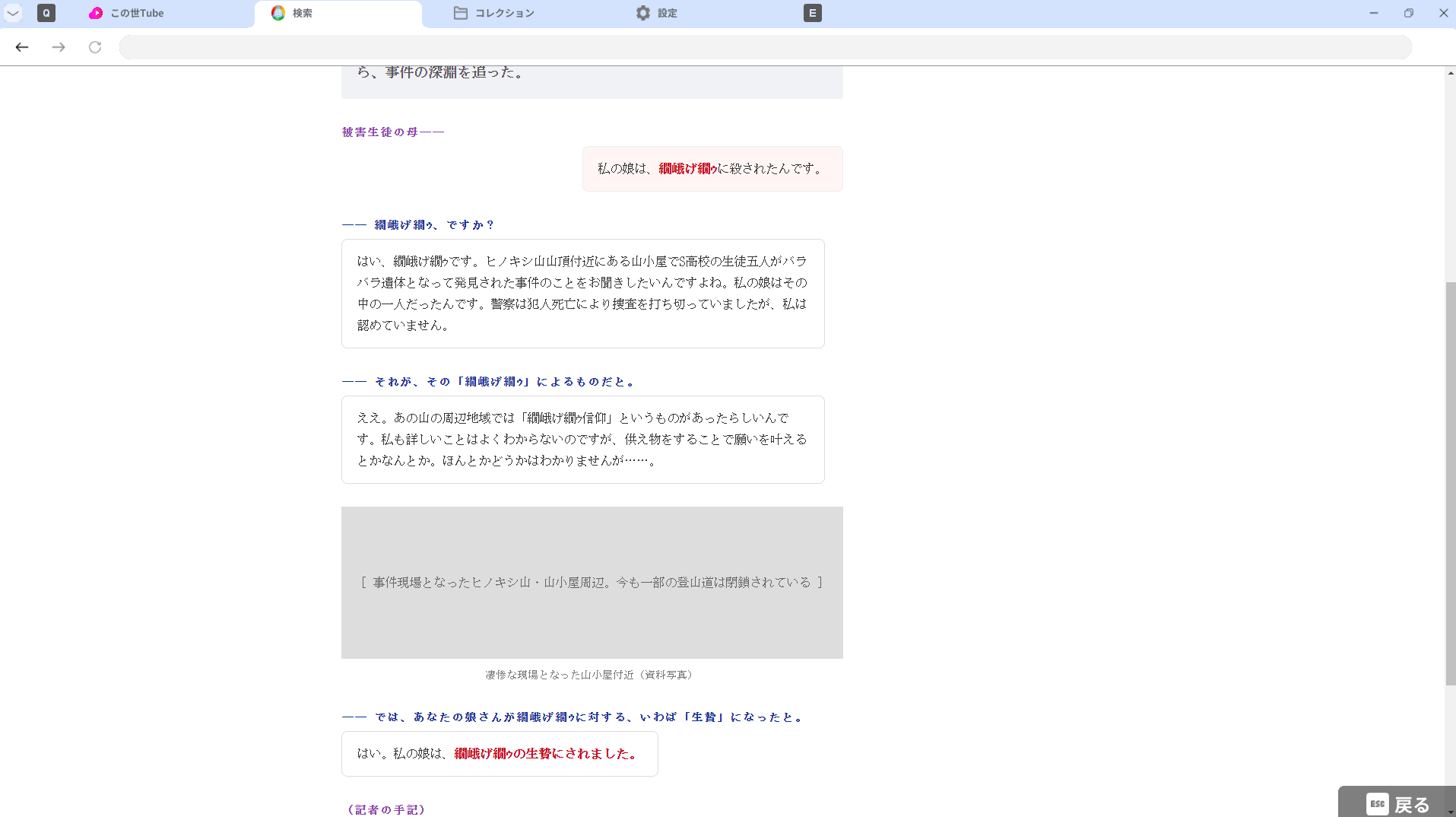Reload the page with refresh icon
This screenshot has height=817, width=1456.
(95, 47)
